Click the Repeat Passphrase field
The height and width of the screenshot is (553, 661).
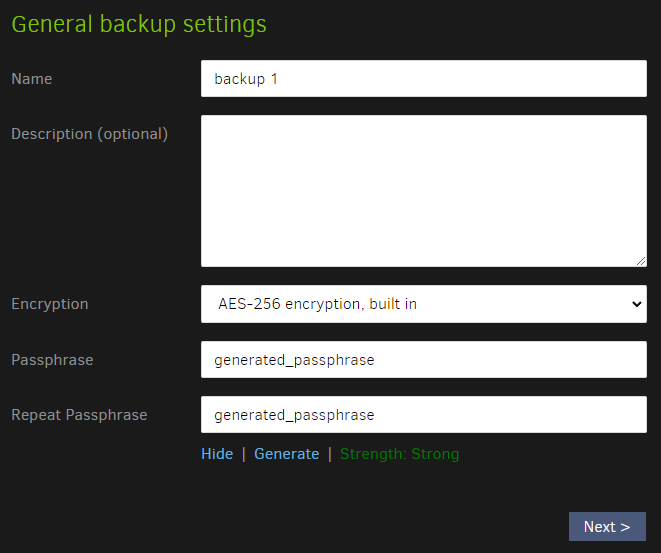[x=423, y=415]
